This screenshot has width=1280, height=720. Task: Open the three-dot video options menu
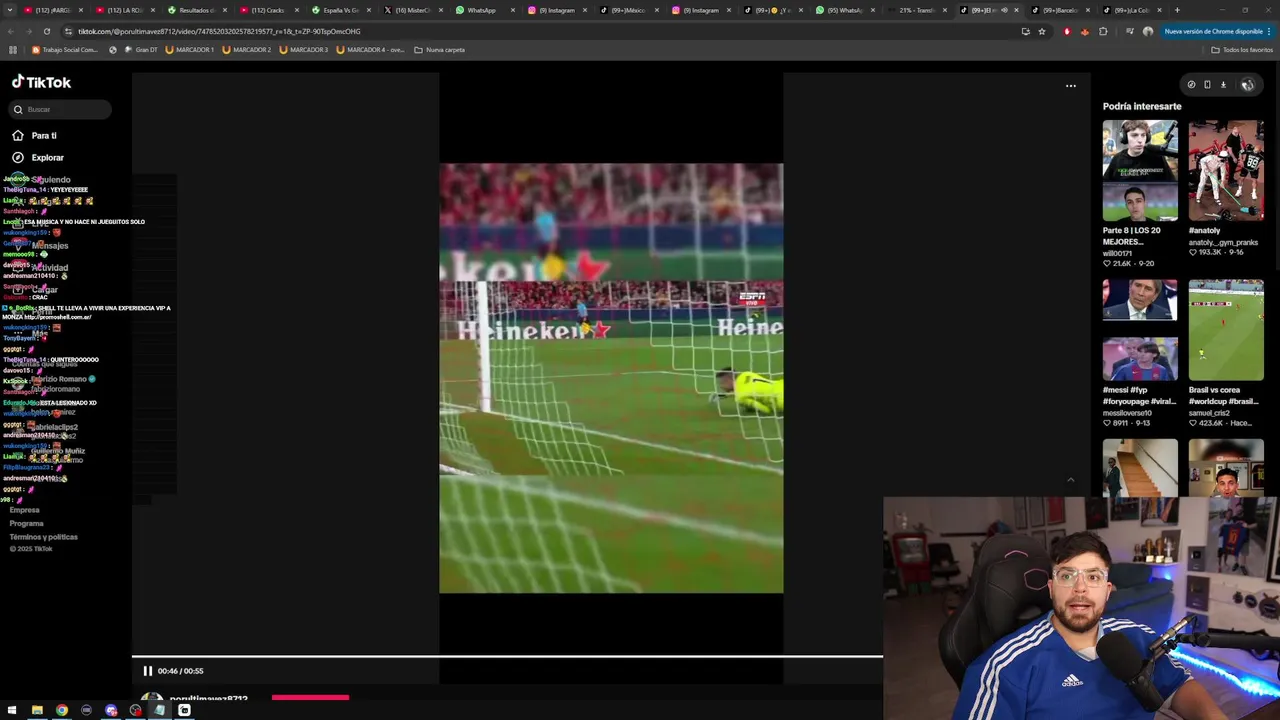pos(1070,86)
